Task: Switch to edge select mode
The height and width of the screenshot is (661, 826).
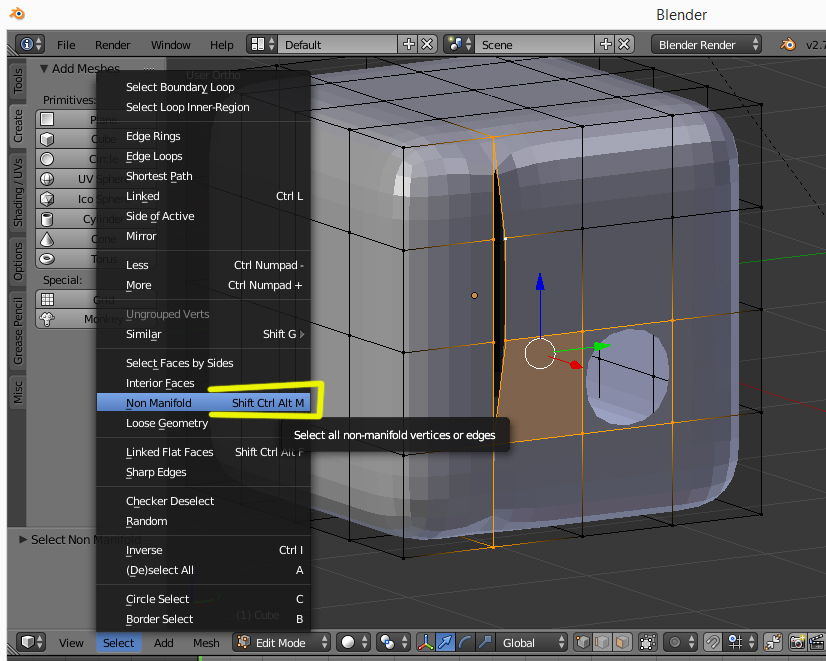Action: [602, 642]
